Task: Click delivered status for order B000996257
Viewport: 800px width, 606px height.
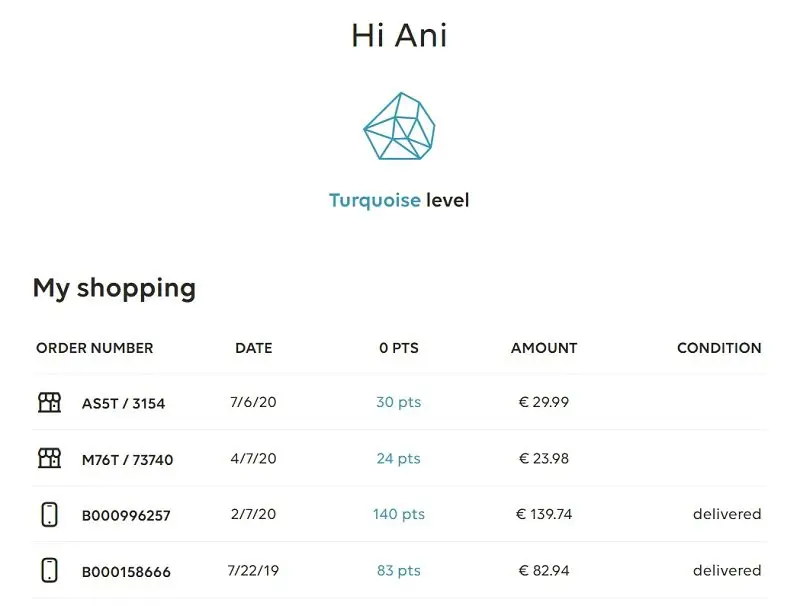Action: (x=727, y=514)
